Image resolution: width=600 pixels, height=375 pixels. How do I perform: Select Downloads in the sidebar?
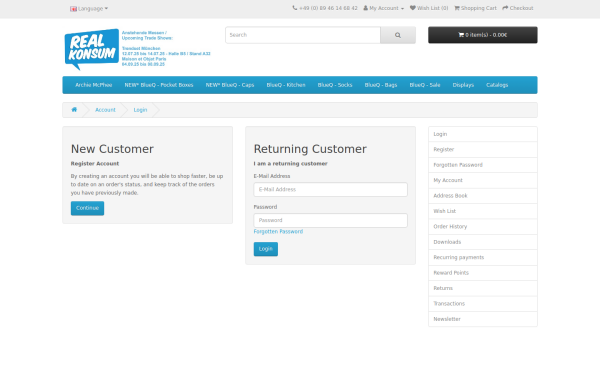click(483, 242)
